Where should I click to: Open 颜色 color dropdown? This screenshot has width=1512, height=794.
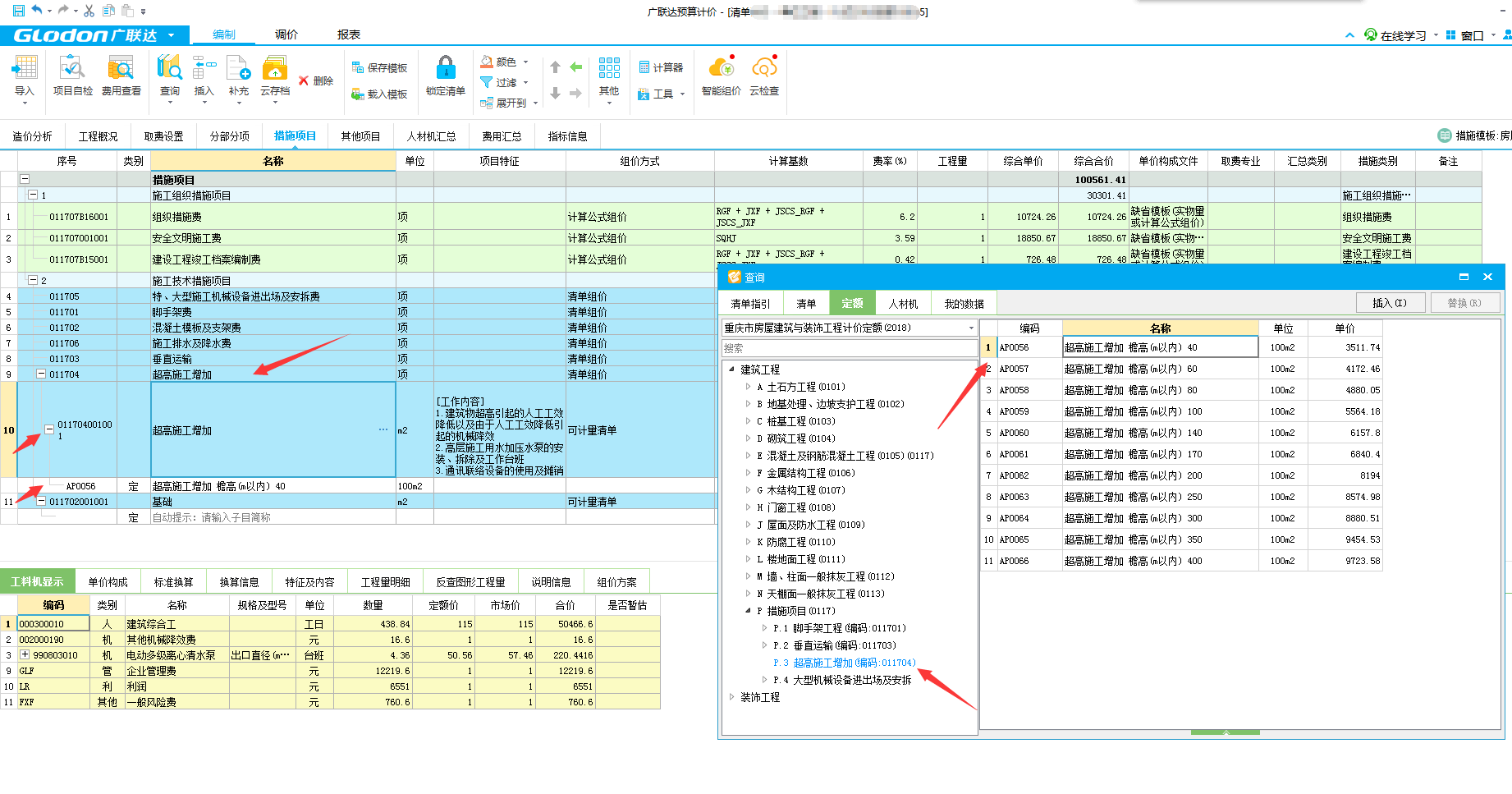[505, 62]
